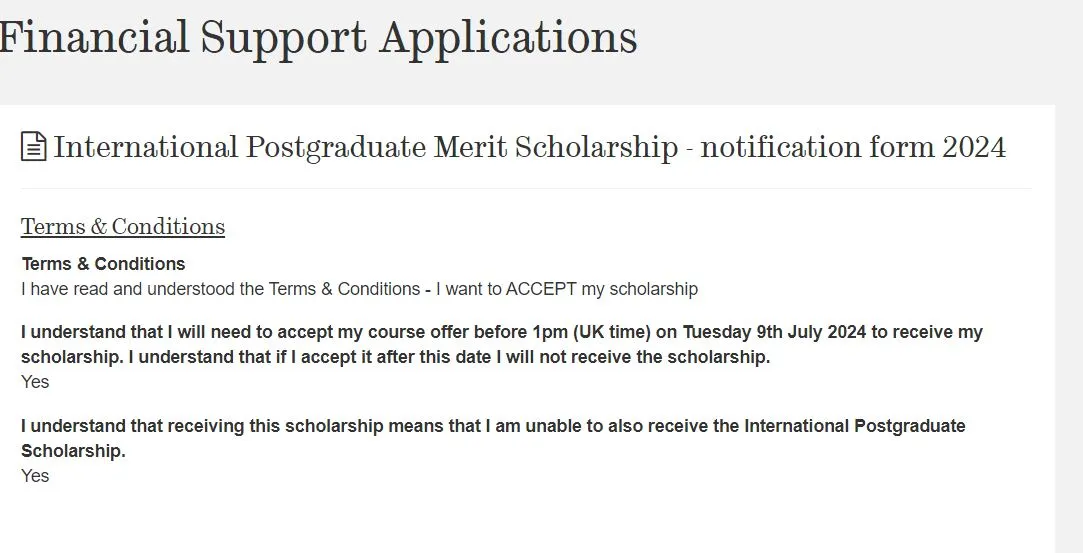Click 'notification form 2024' in the title
Screen dimensions: 1083x553
853,148
